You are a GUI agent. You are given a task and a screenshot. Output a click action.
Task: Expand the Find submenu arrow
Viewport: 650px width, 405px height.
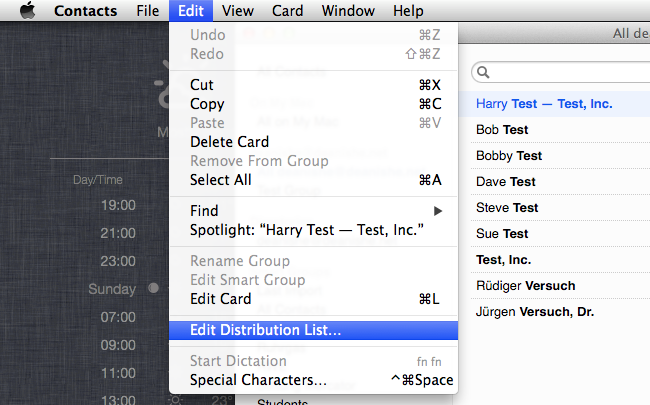pyautogui.click(x=438, y=211)
